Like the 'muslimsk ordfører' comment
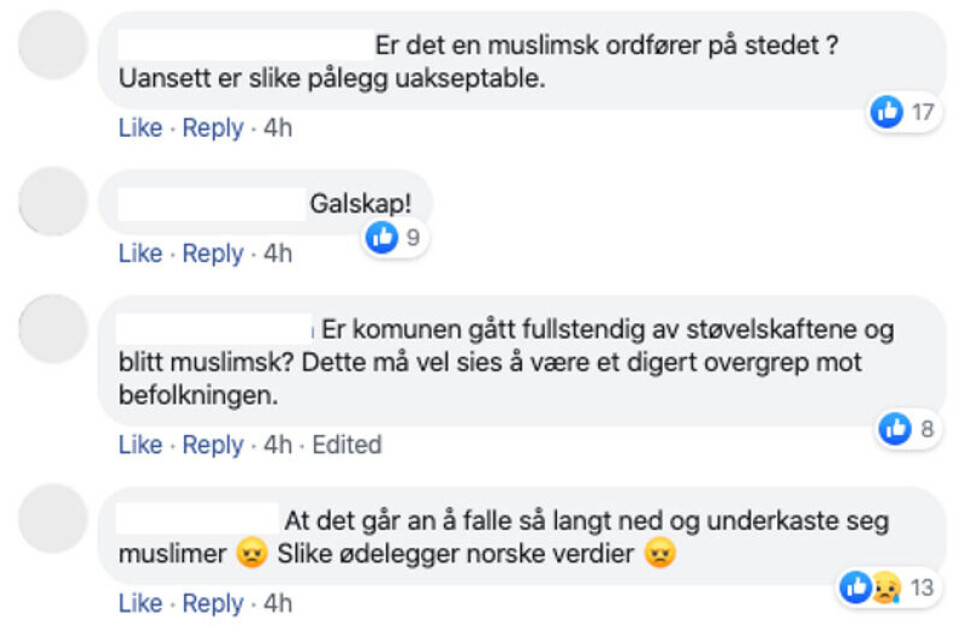Screen dimensions: 960x632 point(140,128)
